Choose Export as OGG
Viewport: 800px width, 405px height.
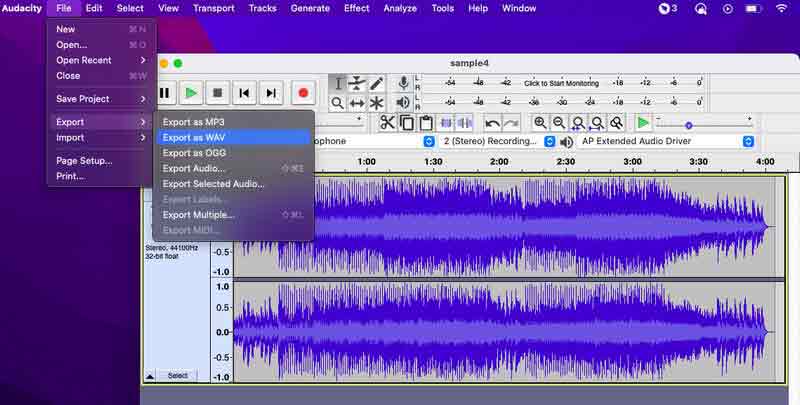pos(233,153)
